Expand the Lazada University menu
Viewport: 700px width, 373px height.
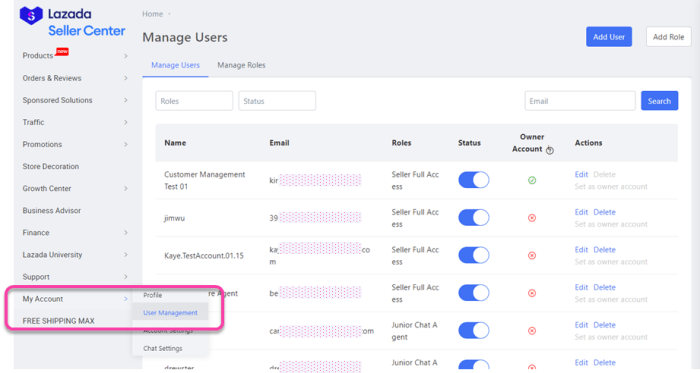(75, 255)
